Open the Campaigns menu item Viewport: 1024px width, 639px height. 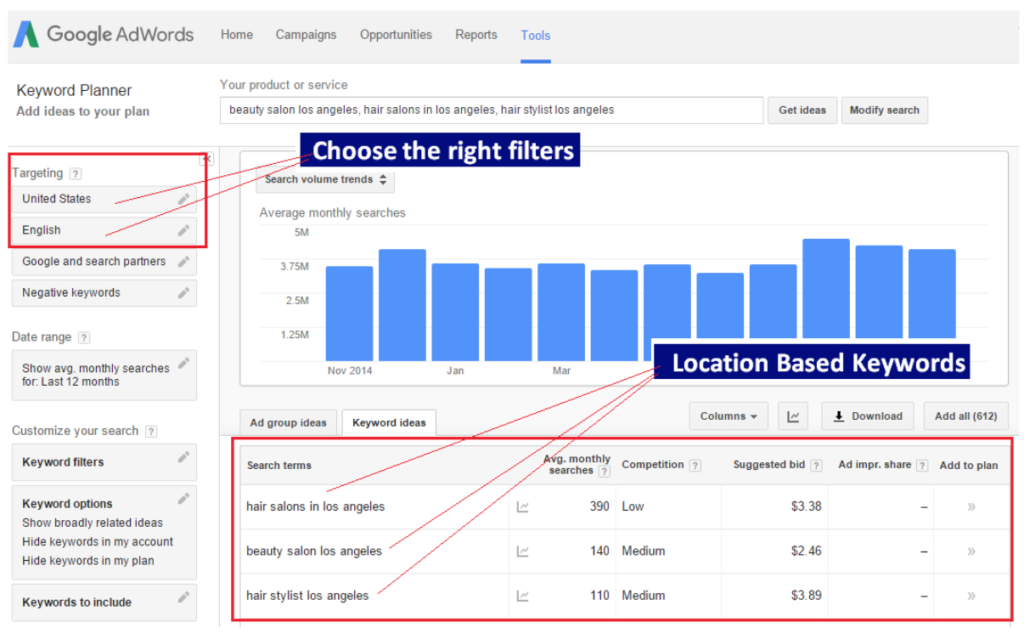(x=306, y=34)
